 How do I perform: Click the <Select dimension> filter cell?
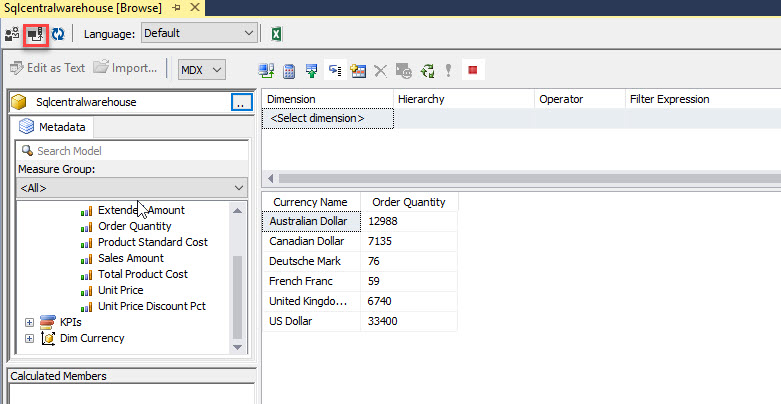tap(328, 119)
